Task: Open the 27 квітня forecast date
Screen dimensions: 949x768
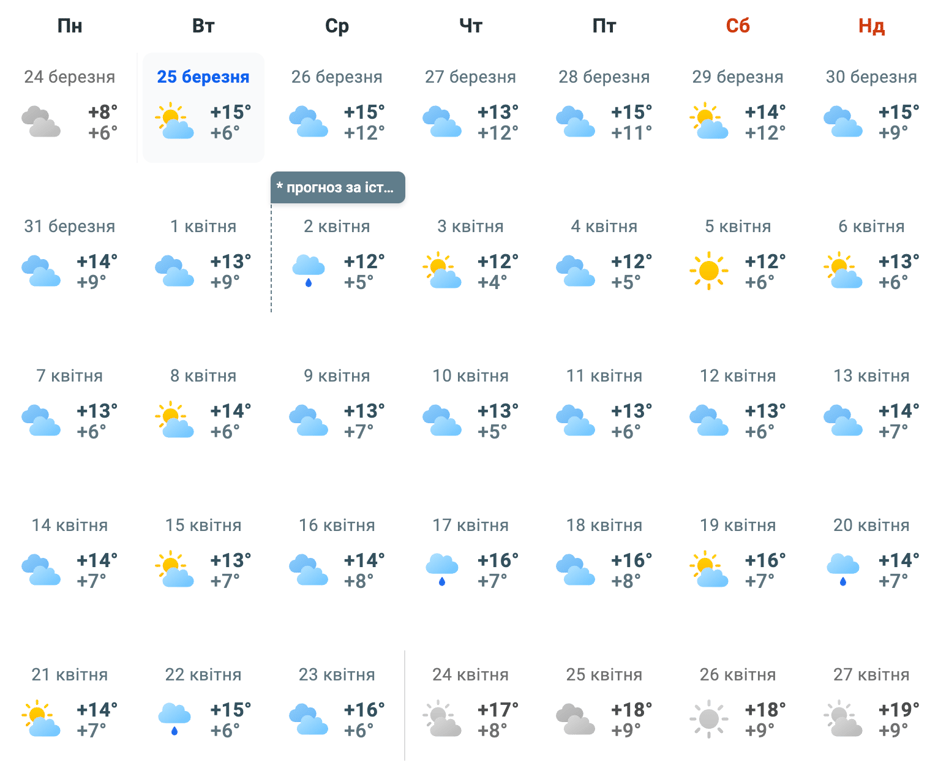Action: 871,675
